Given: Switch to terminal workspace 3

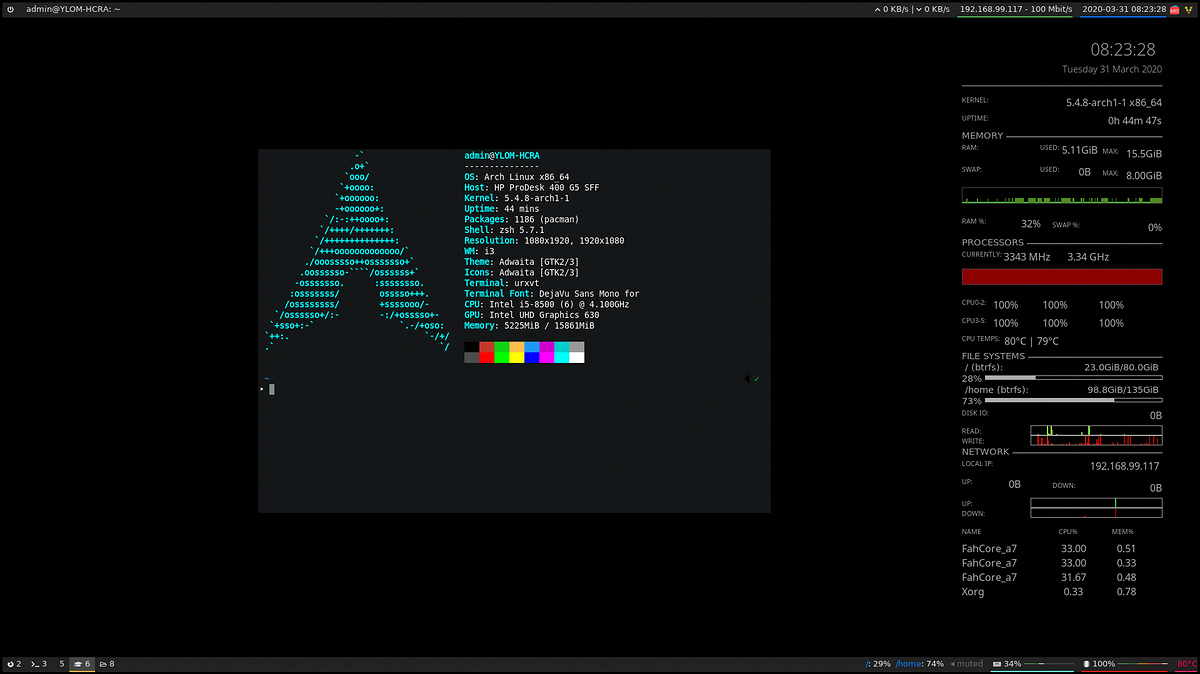Looking at the screenshot, I should point(39,664).
